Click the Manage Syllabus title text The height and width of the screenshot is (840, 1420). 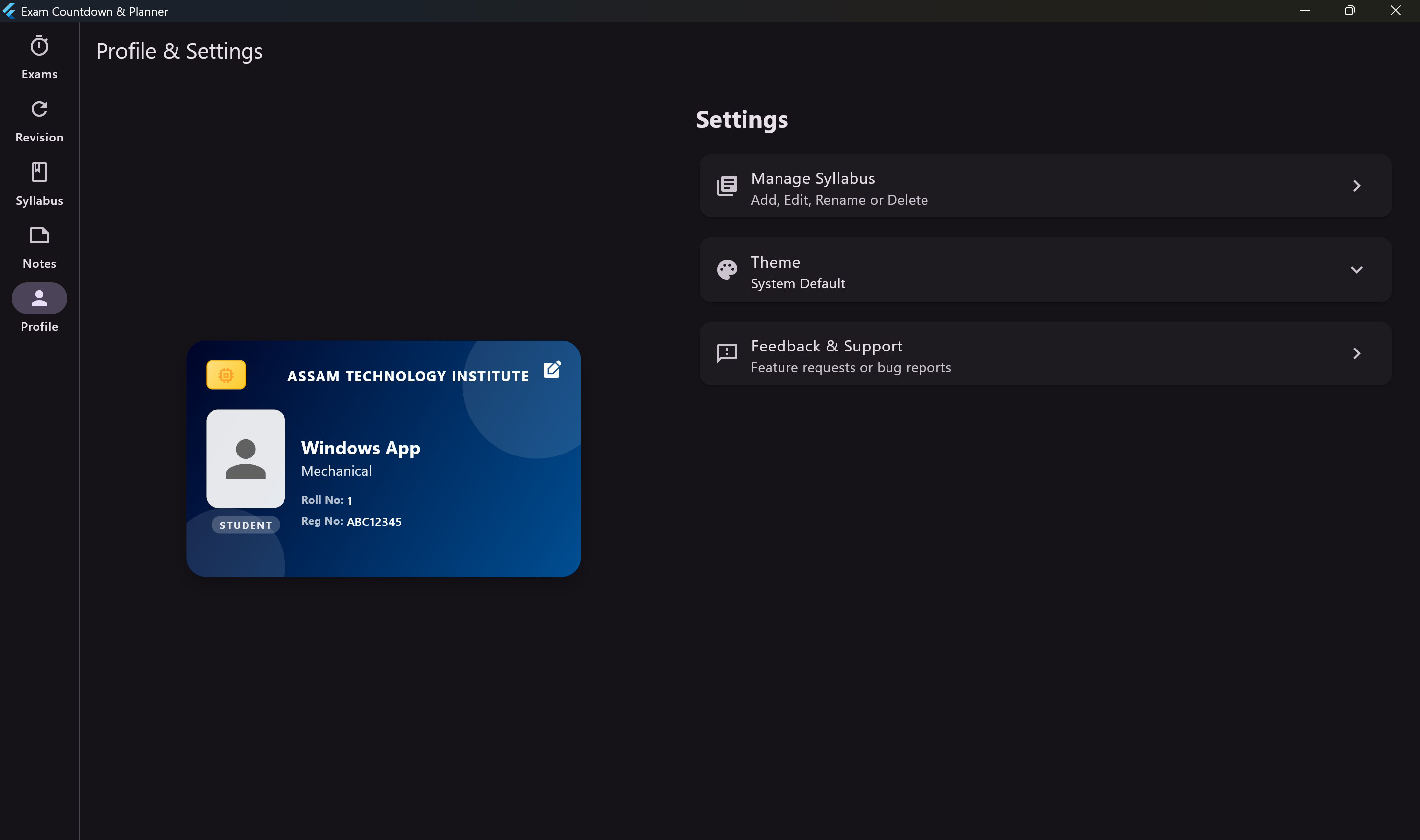pyautogui.click(x=813, y=178)
